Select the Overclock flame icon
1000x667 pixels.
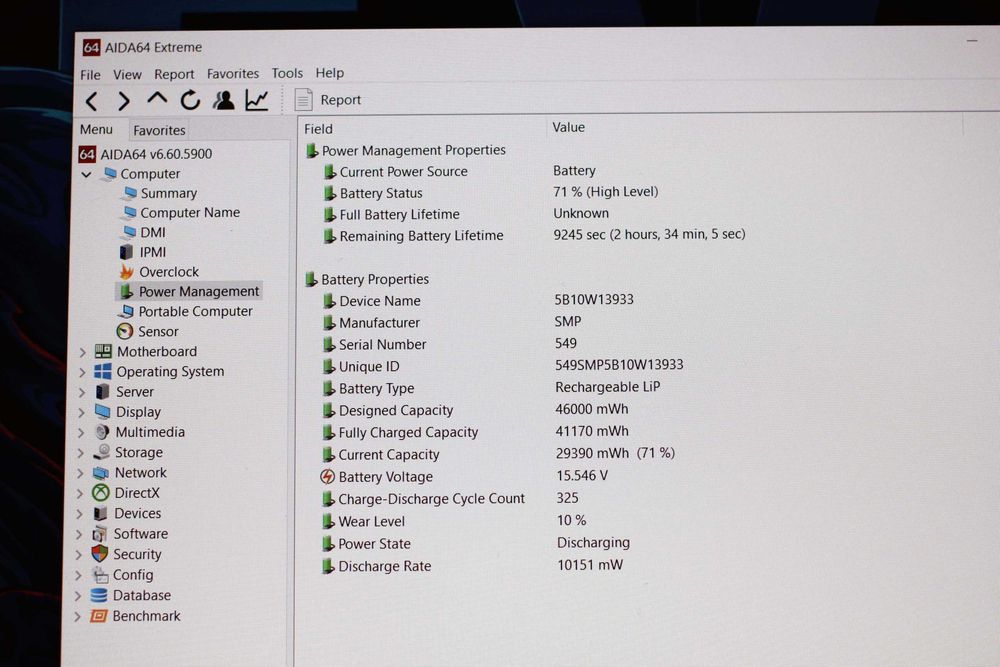point(126,272)
